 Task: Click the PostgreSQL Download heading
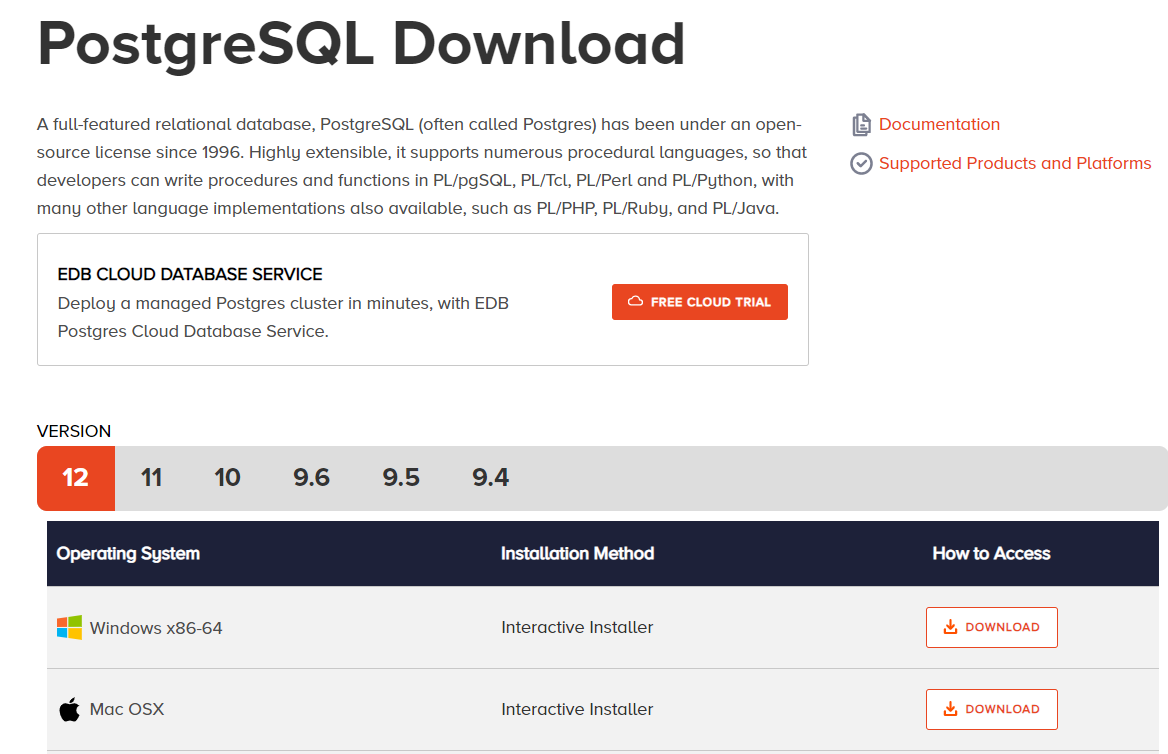[x=361, y=45]
